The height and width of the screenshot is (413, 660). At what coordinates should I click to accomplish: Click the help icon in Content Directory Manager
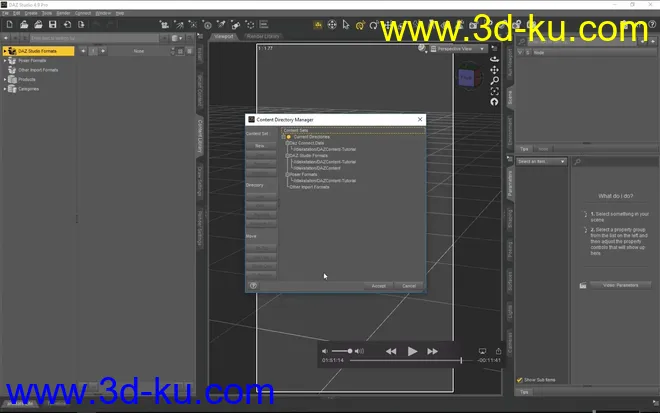tap(253, 285)
